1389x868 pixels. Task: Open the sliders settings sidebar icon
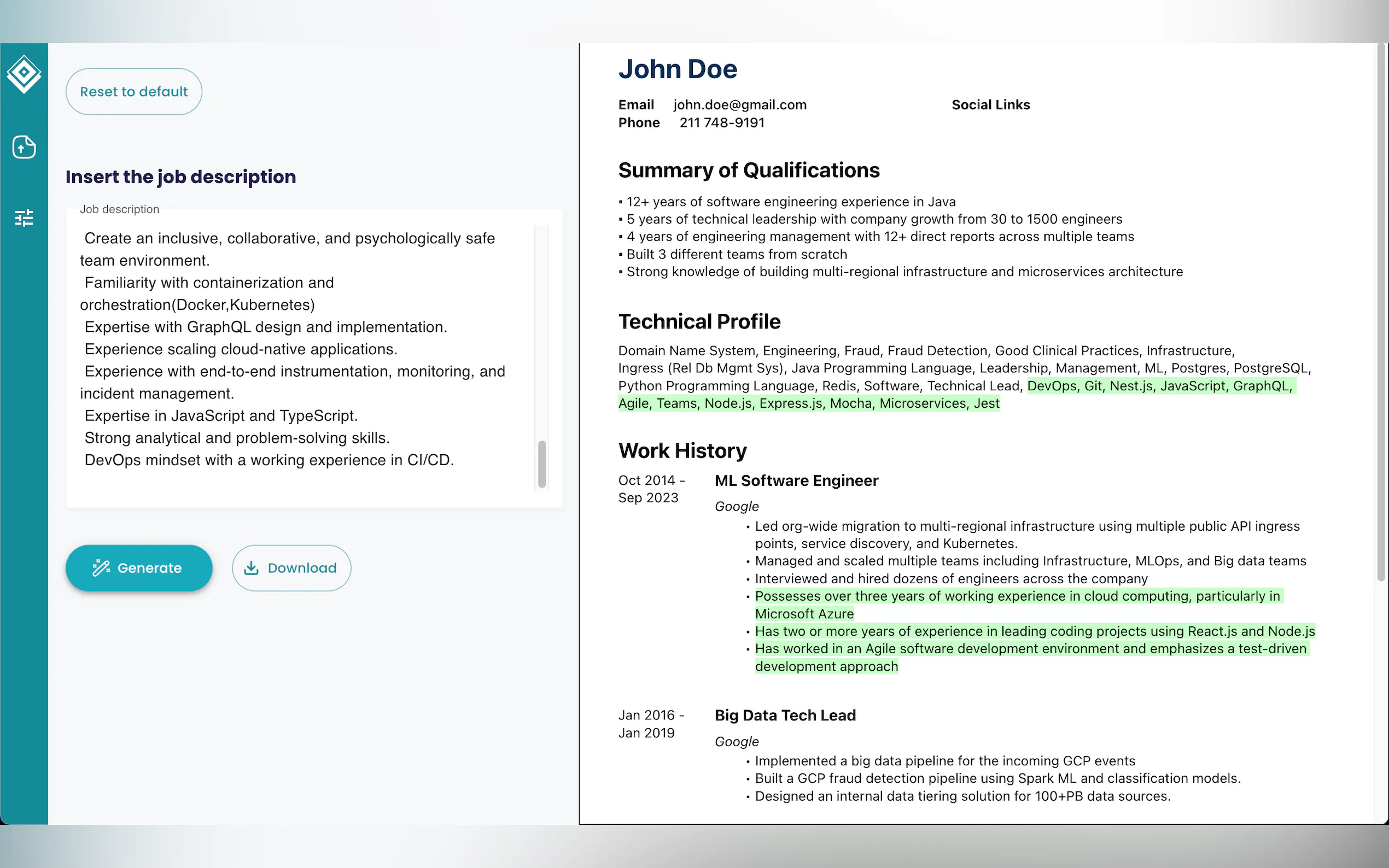pyautogui.click(x=24, y=218)
